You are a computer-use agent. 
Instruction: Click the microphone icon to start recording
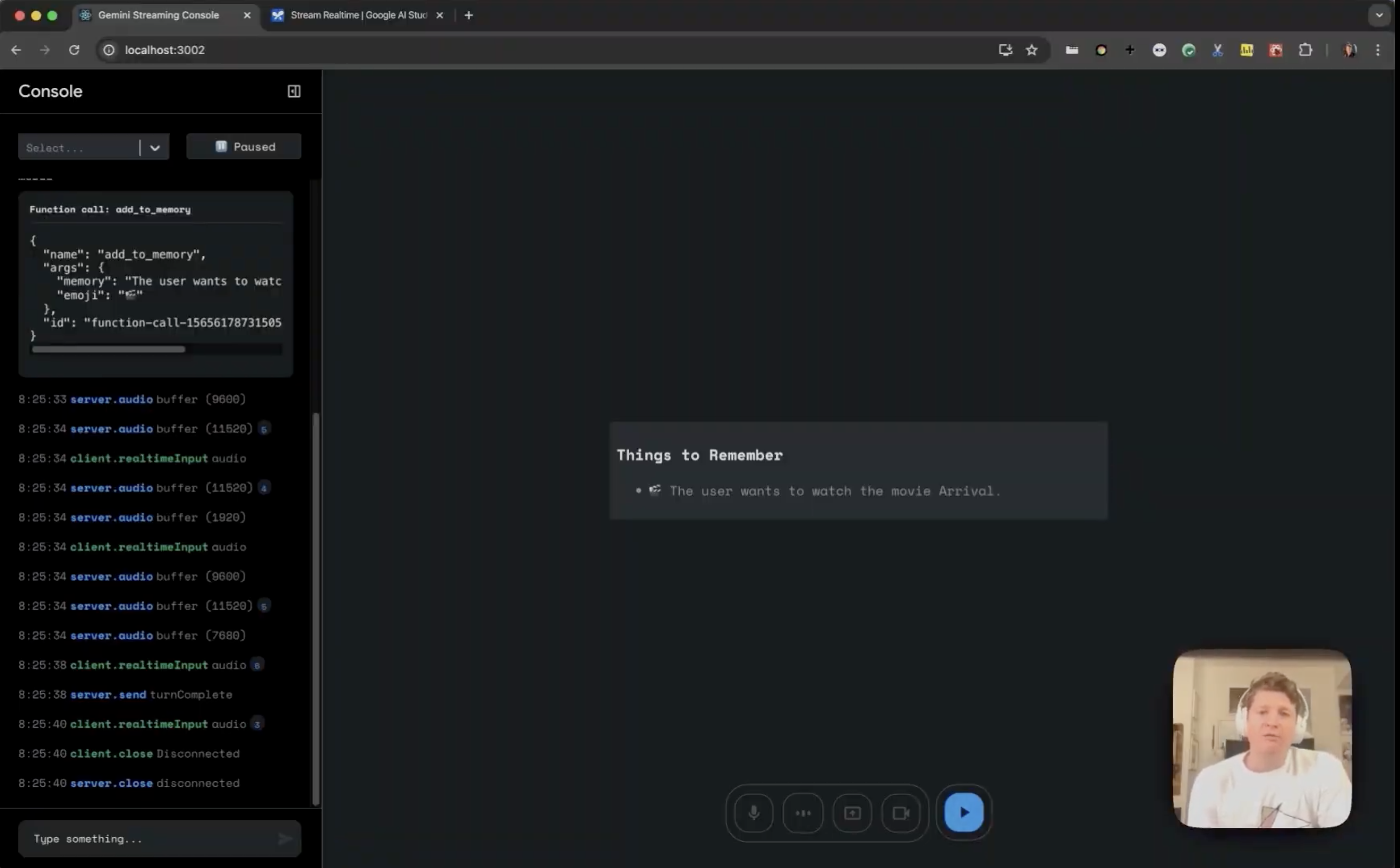[754, 812]
